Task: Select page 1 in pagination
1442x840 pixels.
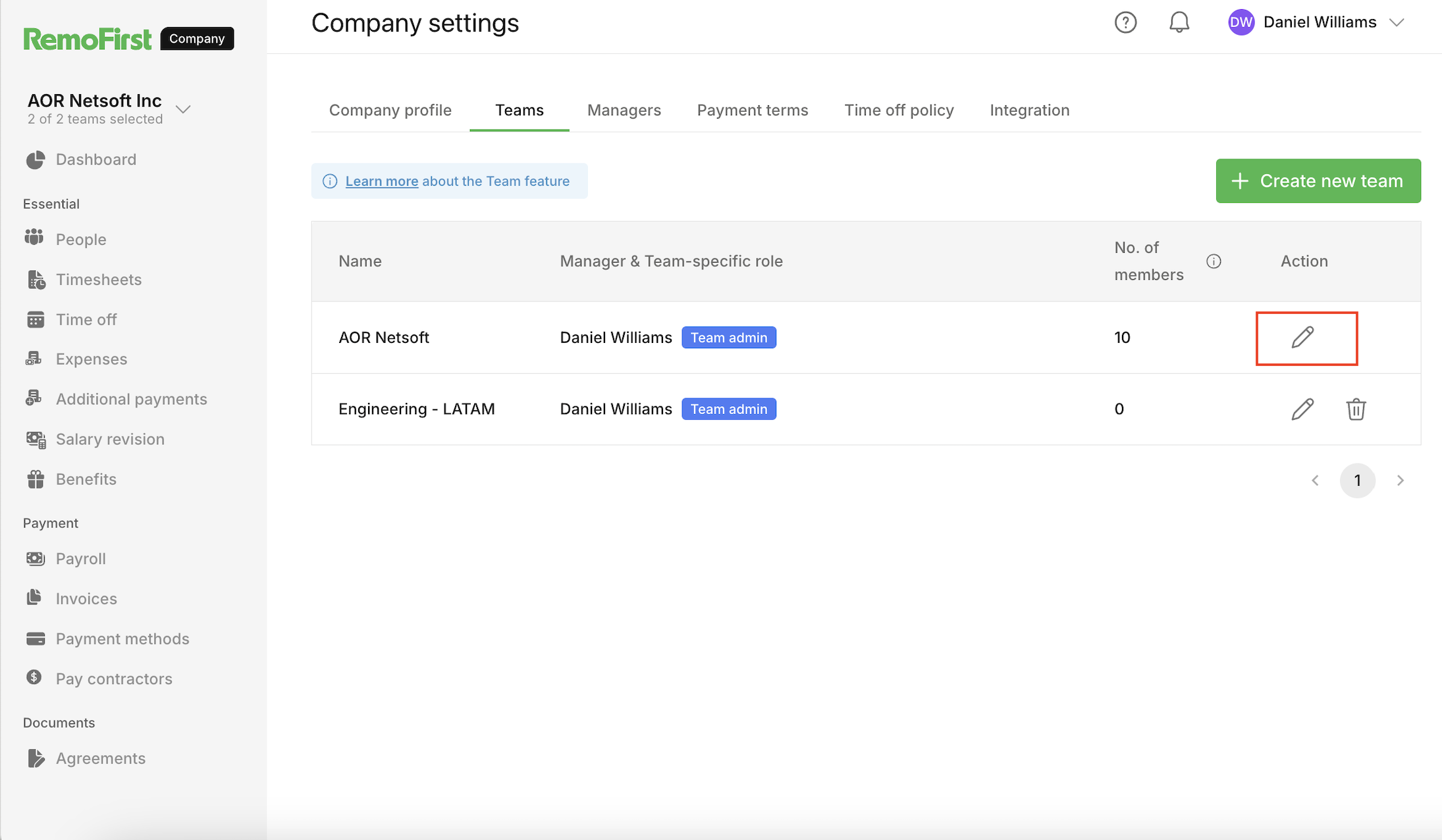Action: [1357, 481]
